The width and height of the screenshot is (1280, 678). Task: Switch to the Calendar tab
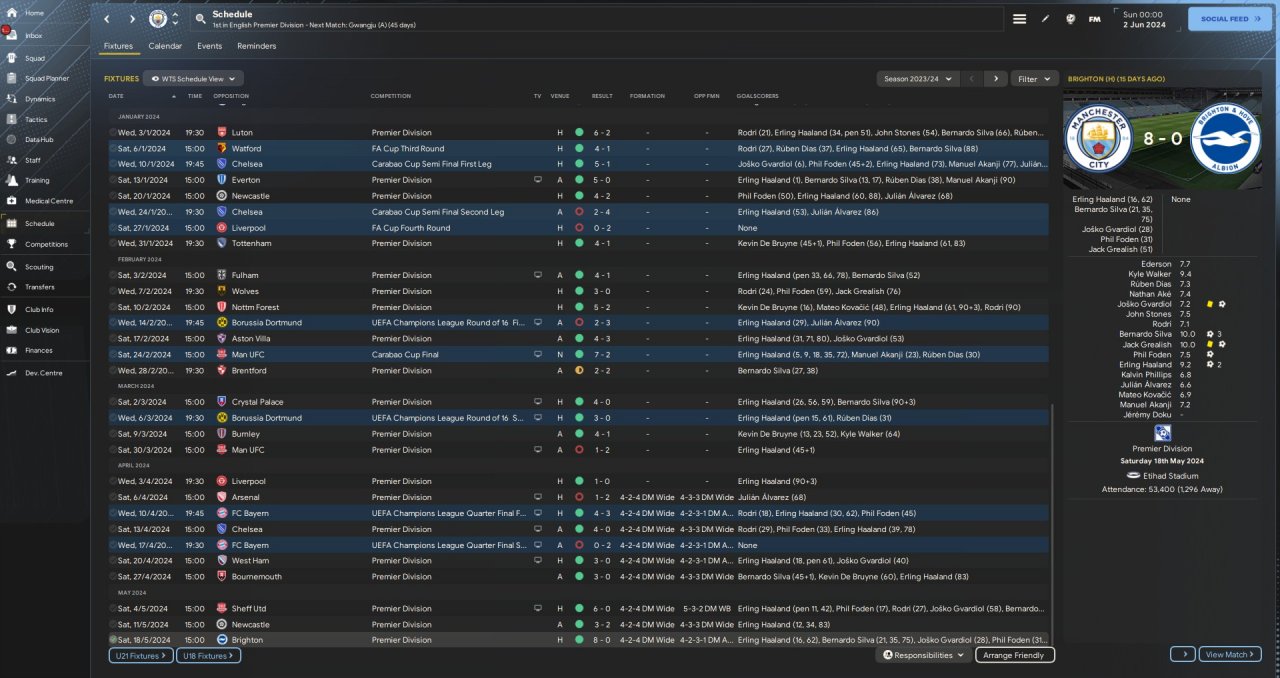click(x=165, y=46)
